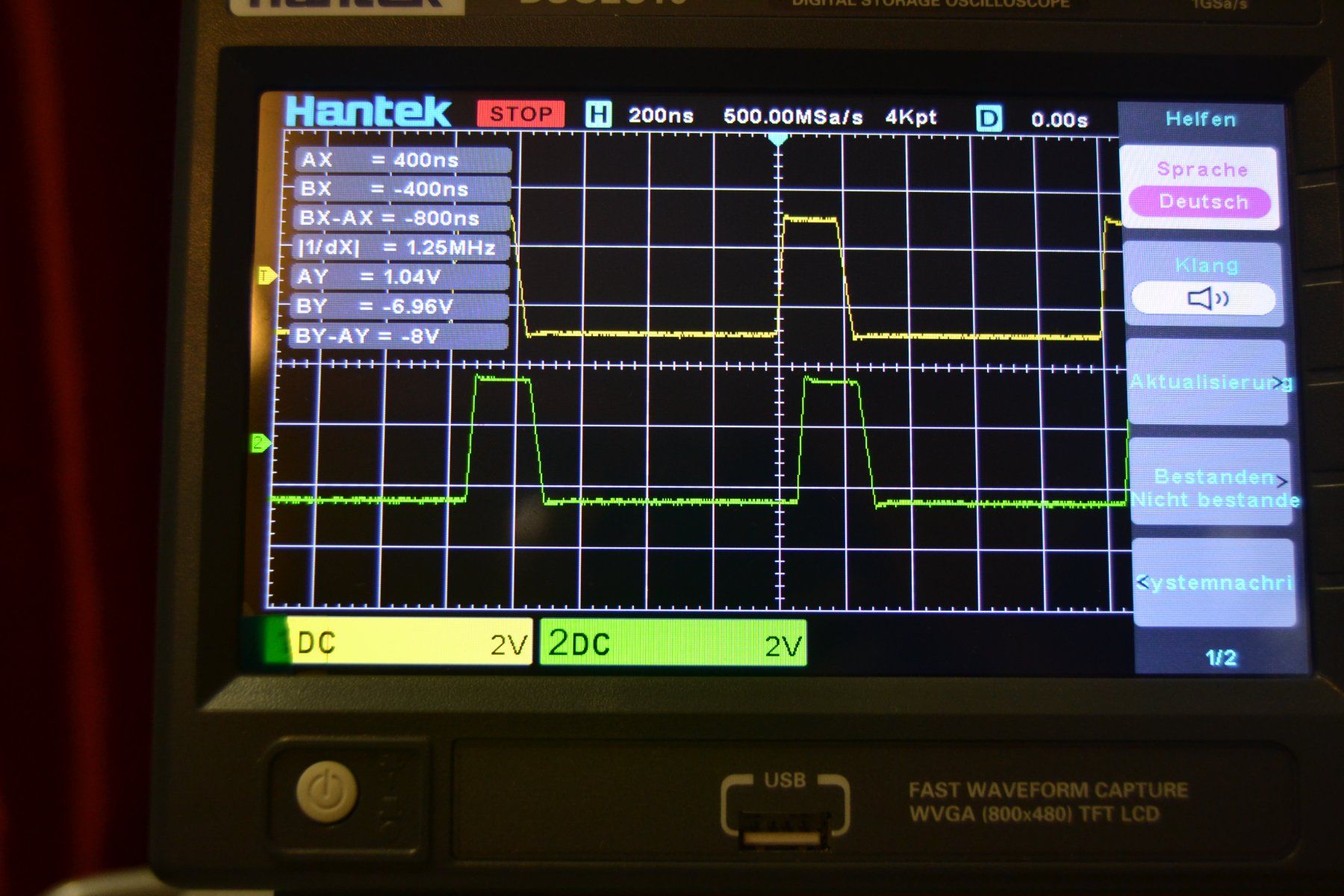This screenshot has height=896, width=1344.
Task: Click the 4Kpt memory depth value
Action: [911, 117]
